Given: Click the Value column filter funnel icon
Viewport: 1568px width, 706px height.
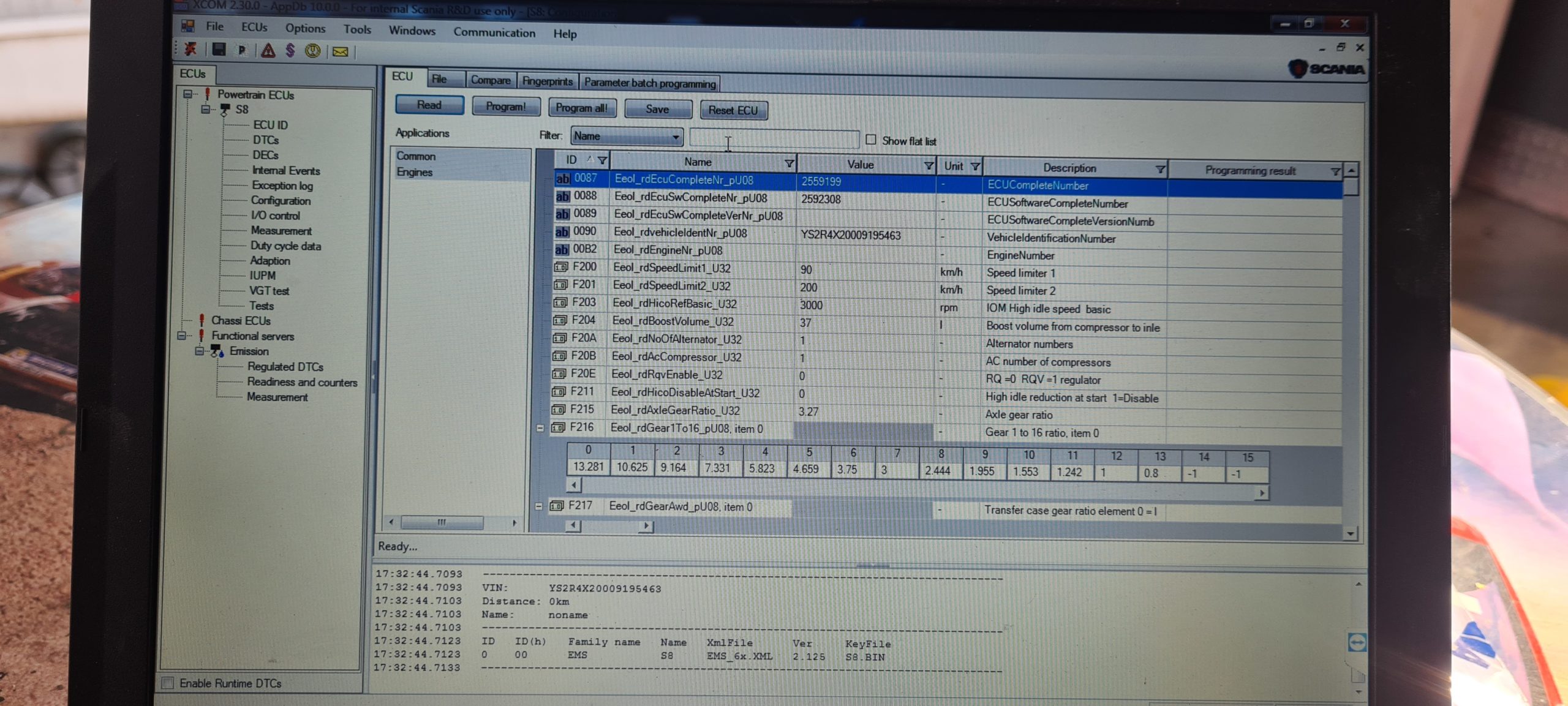Looking at the screenshot, I should tap(928, 166).
